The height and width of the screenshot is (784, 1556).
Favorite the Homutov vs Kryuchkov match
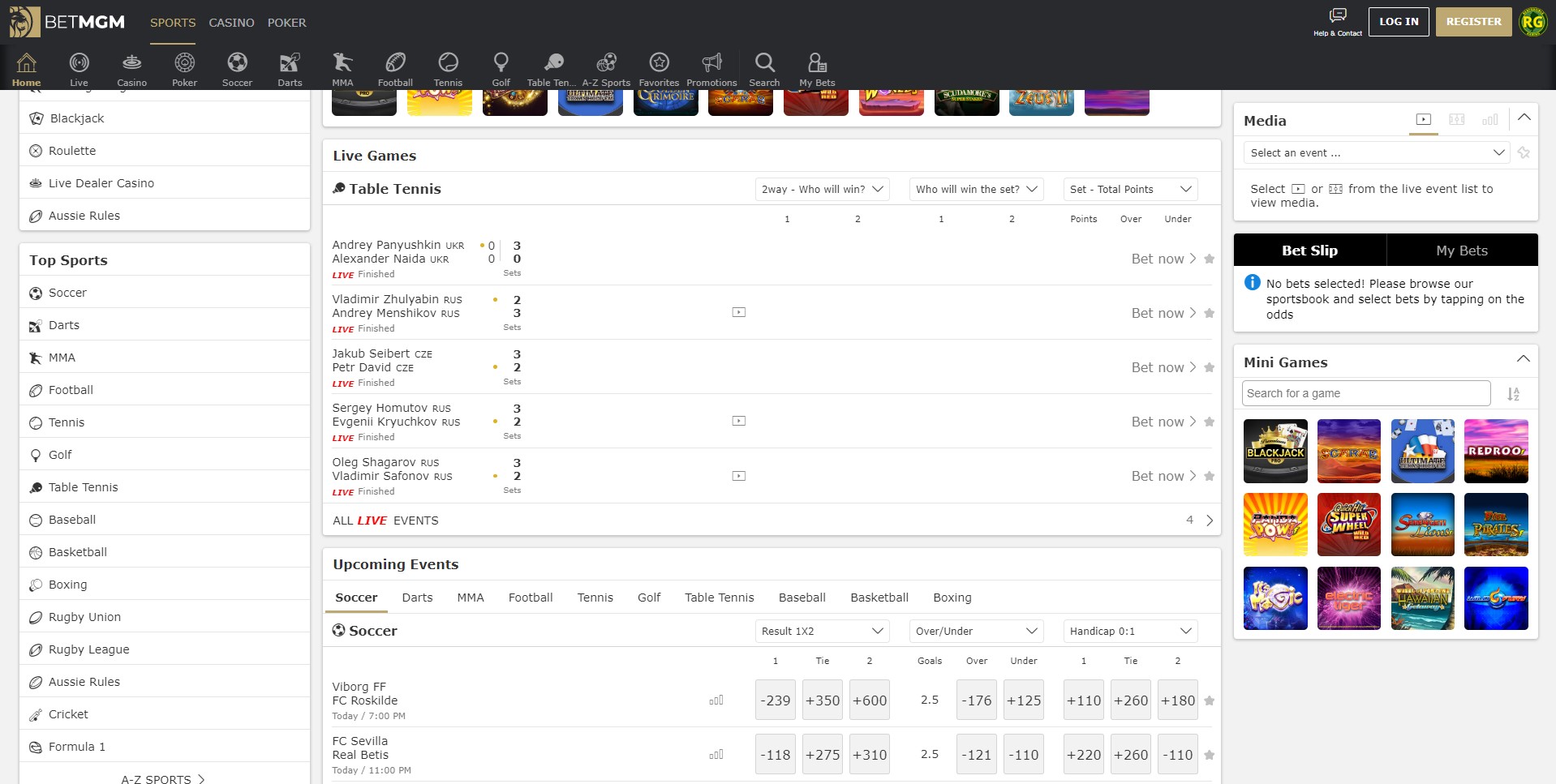pos(1209,422)
